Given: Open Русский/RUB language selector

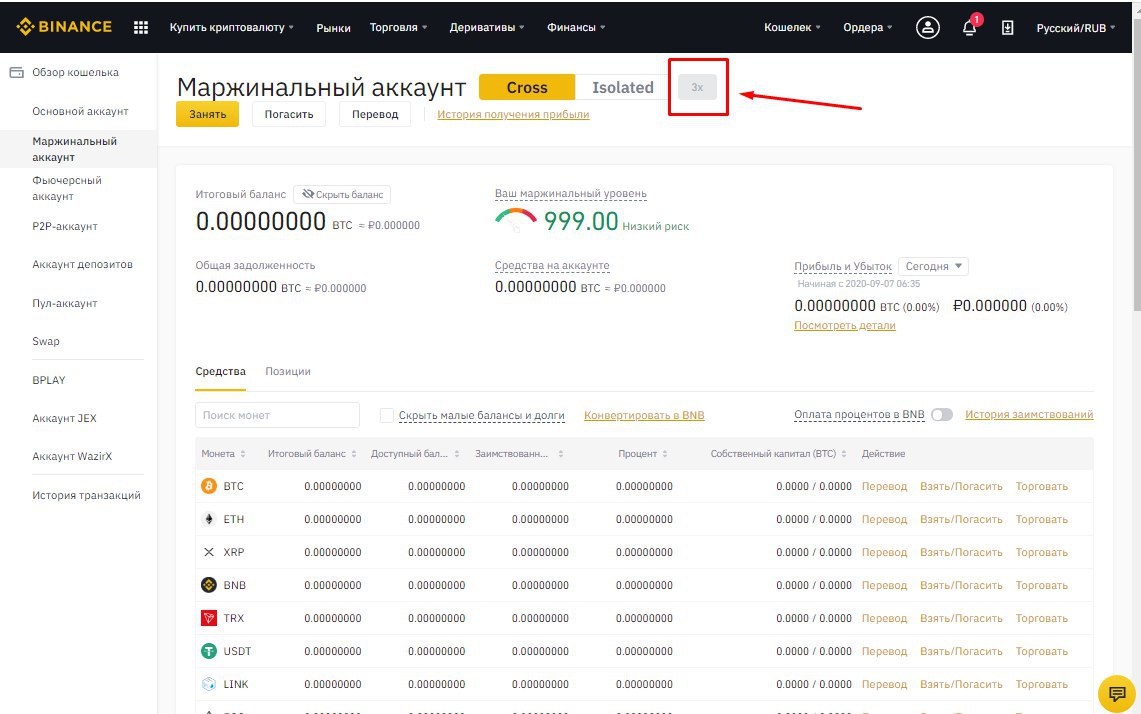Looking at the screenshot, I should (x=1076, y=28).
